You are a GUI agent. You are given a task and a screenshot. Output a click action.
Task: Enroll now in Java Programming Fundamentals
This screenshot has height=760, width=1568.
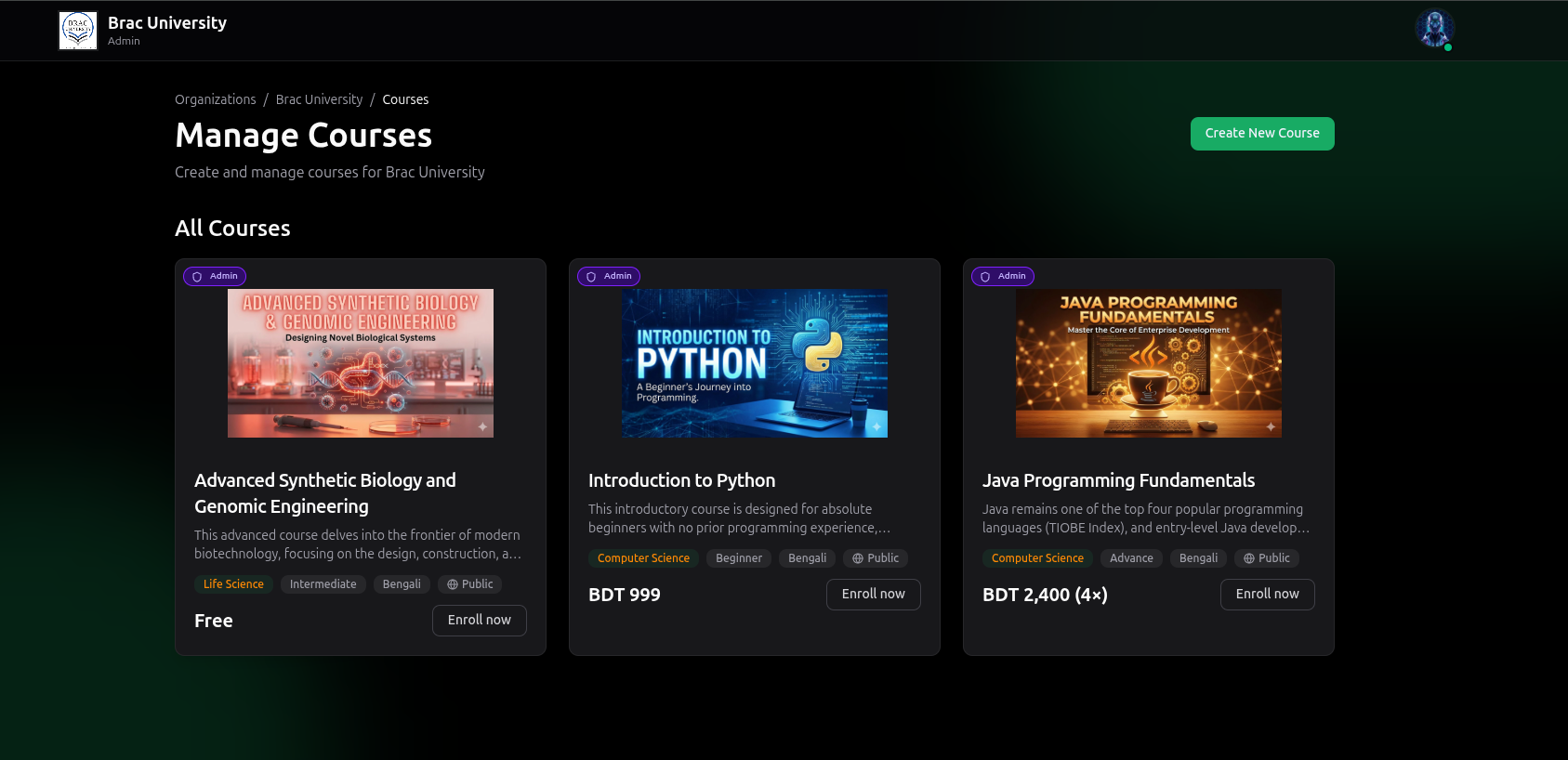pyautogui.click(x=1267, y=595)
